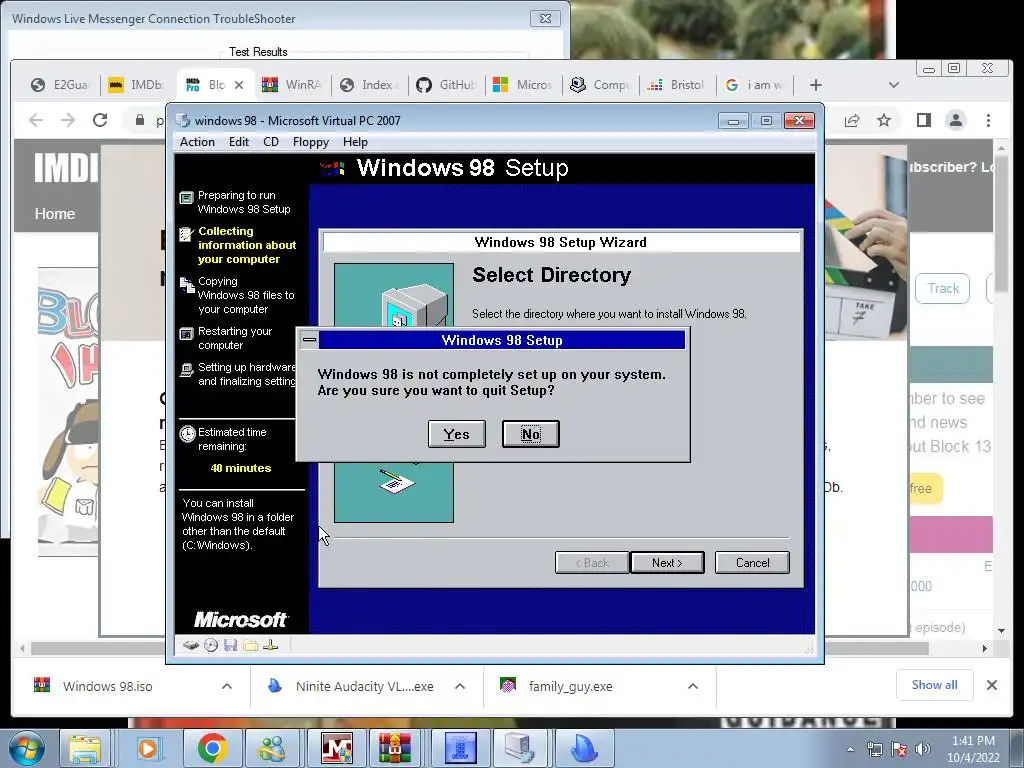Click the Chrome taskbar icon
1024x768 pixels.
coord(212,748)
